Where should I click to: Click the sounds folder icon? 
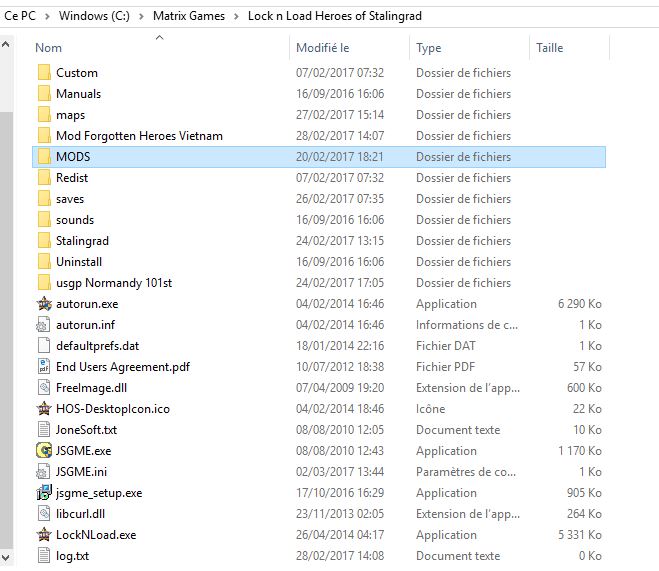(x=44, y=220)
